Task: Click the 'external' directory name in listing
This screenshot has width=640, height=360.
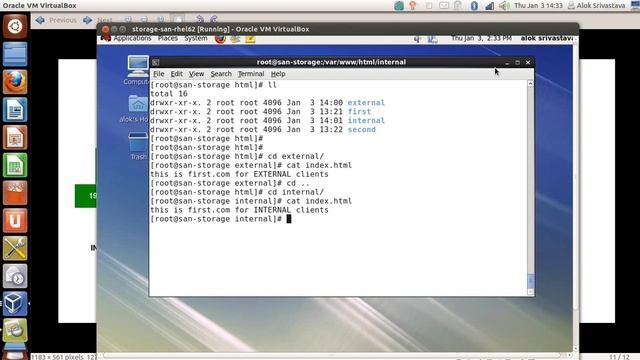Action: coord(366,103)
